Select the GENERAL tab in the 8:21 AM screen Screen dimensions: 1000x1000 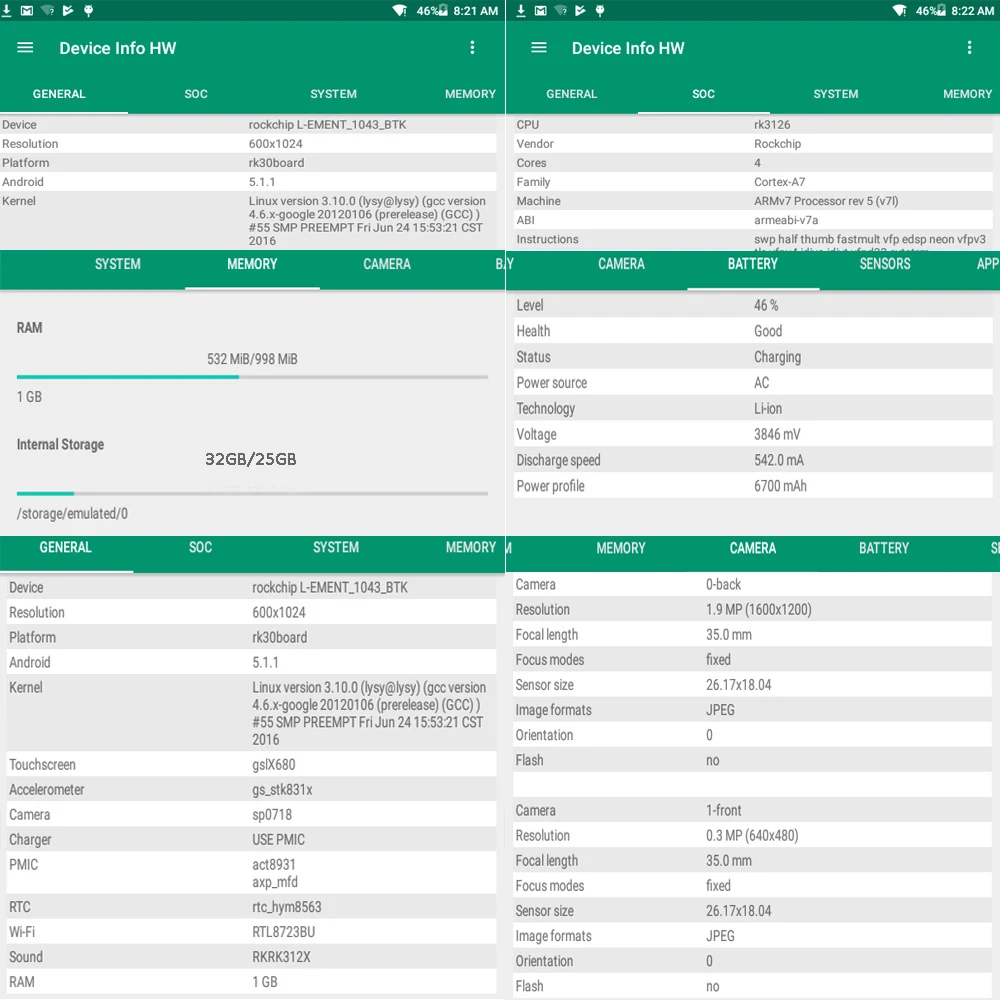coord(59,94)
